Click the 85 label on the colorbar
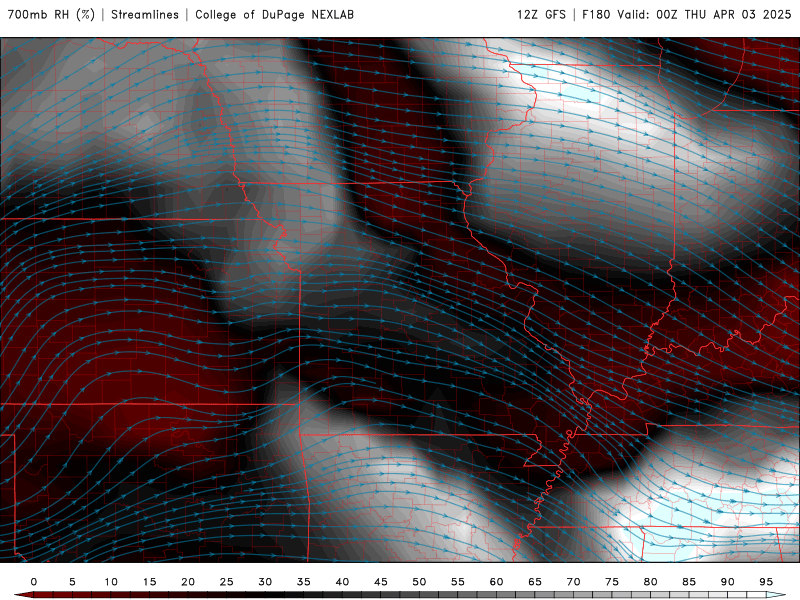 coord(689,582)
